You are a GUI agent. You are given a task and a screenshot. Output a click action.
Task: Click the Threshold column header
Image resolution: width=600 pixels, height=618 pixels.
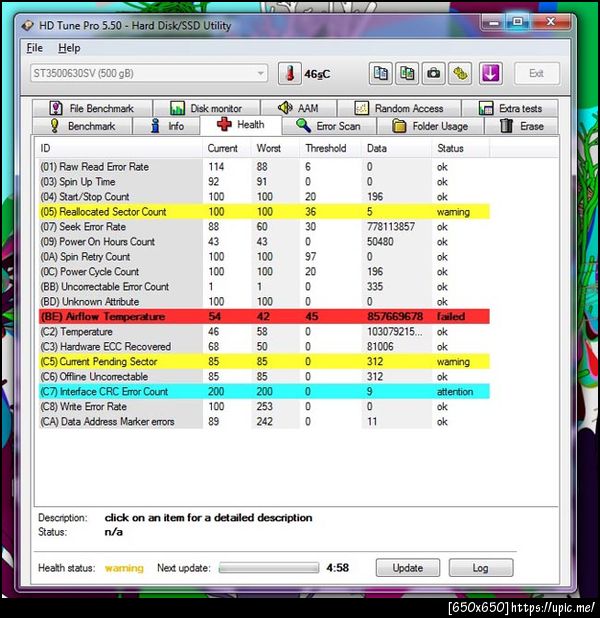click(x=330, y=148)
